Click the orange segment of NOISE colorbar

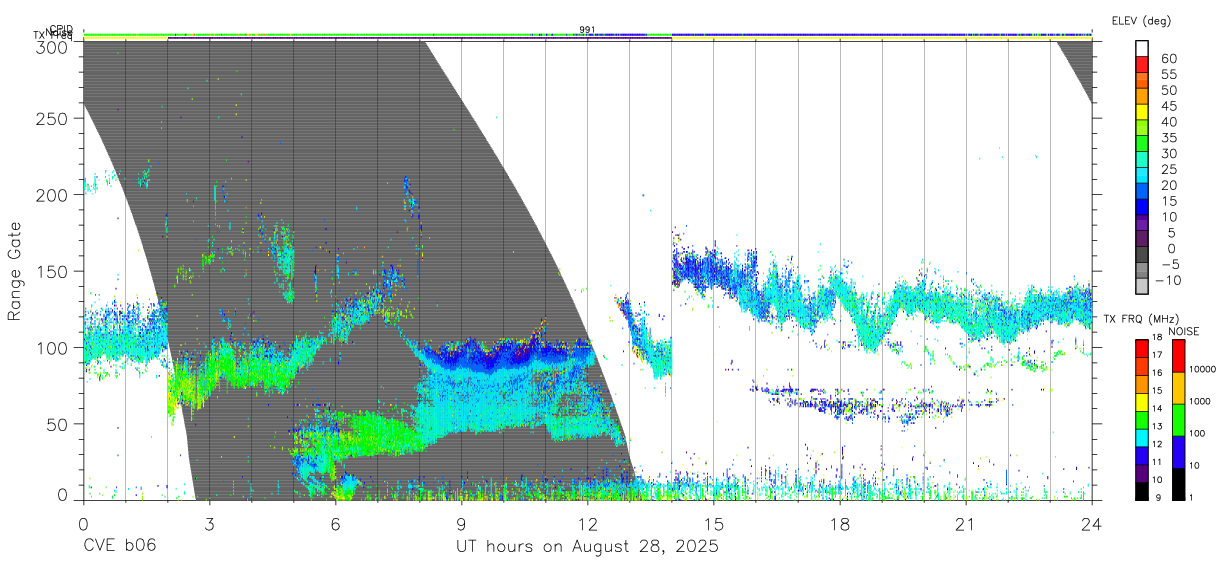coord(1178,388)
